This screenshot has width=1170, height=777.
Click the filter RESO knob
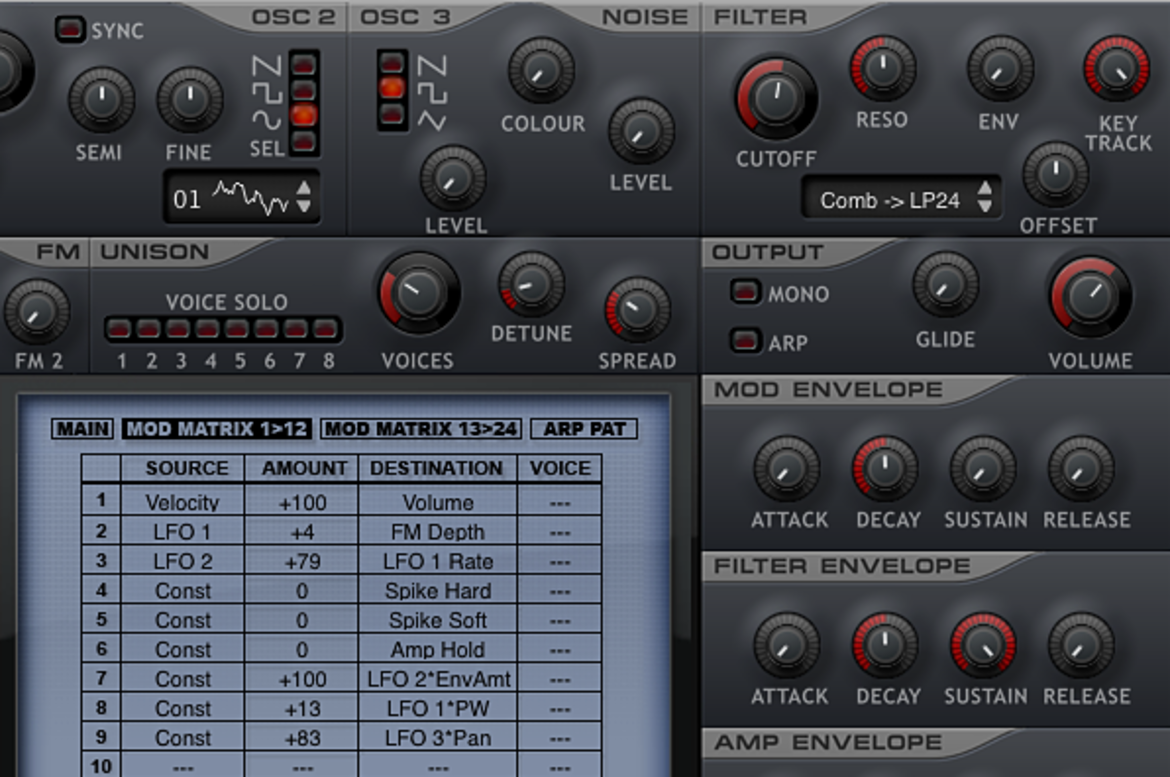click(883, 69)
